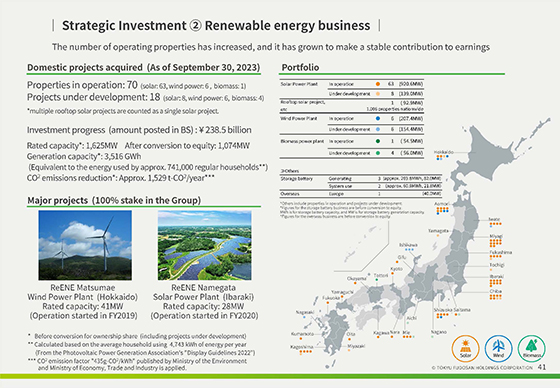Click the orange Solar legend icon

(x=465, y=348)
